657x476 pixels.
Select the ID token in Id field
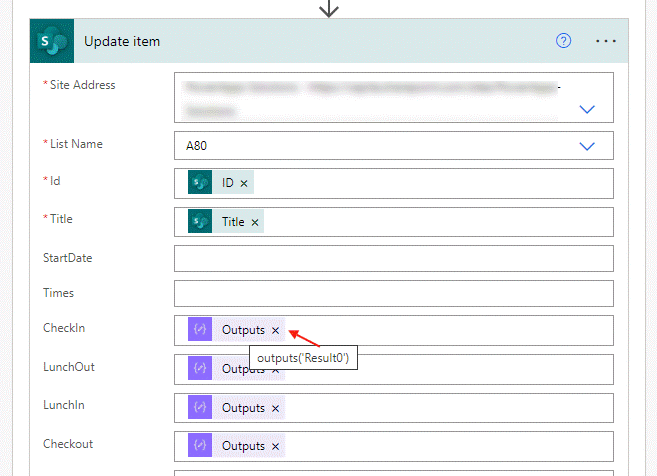coord(221,182)
